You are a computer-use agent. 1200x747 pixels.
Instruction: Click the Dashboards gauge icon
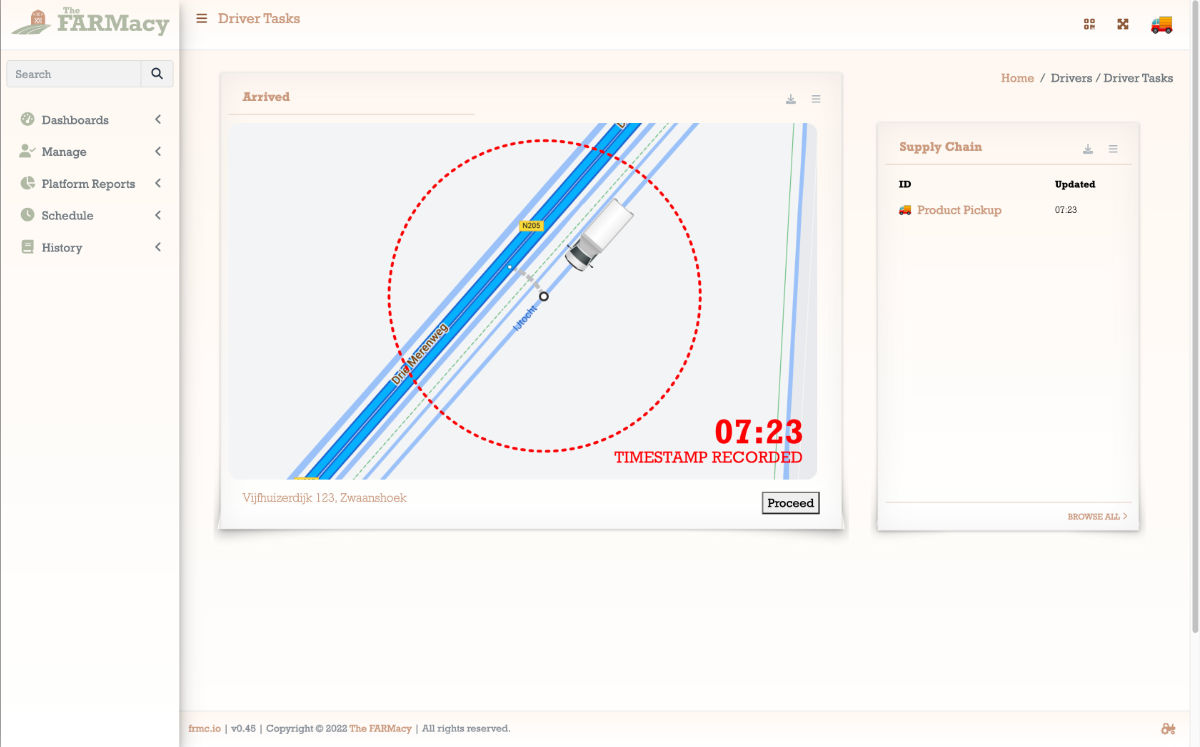[28, 120]
